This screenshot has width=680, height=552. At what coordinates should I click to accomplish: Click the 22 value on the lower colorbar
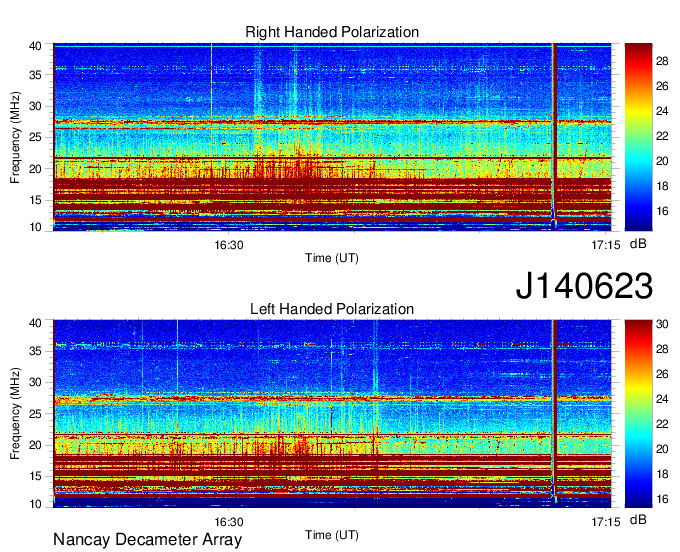[662, 424]
